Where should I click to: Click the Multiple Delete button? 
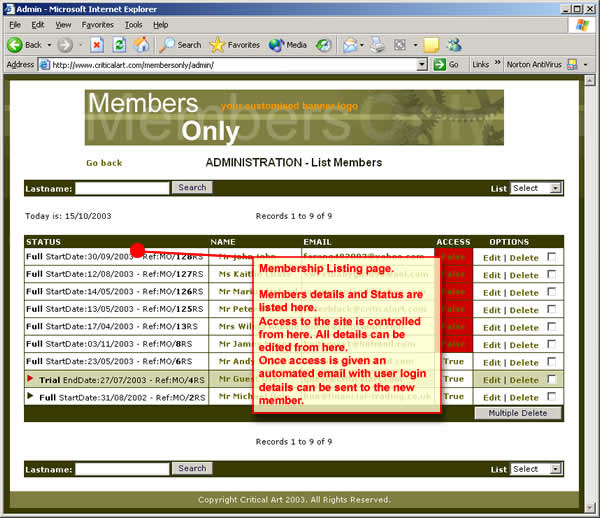518,413
